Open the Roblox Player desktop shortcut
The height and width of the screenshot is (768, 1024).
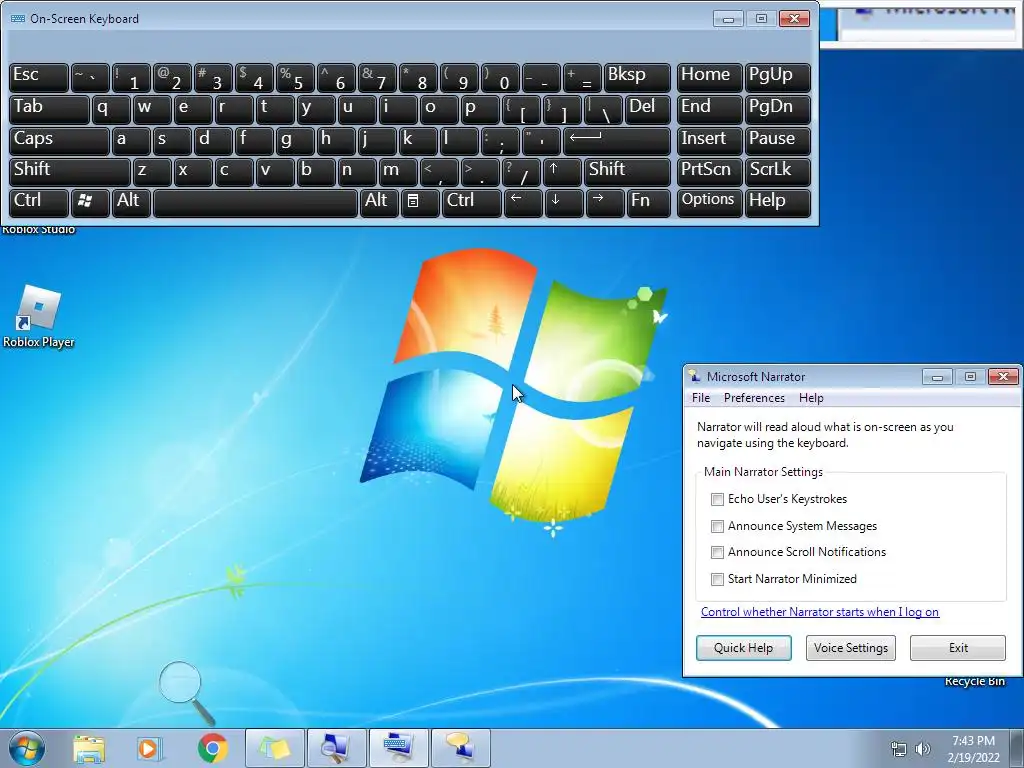pos(39,317)
